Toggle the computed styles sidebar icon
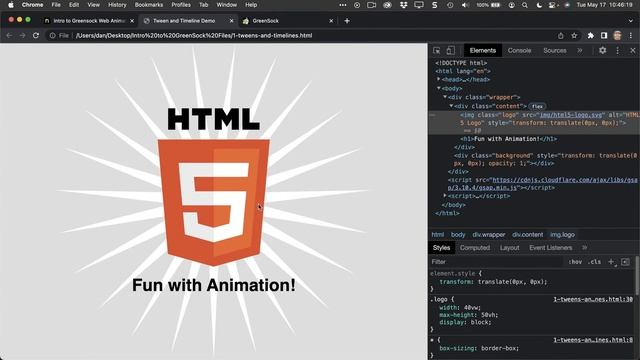The width and height of the screenshot is (640, 360). pos(625,262)
